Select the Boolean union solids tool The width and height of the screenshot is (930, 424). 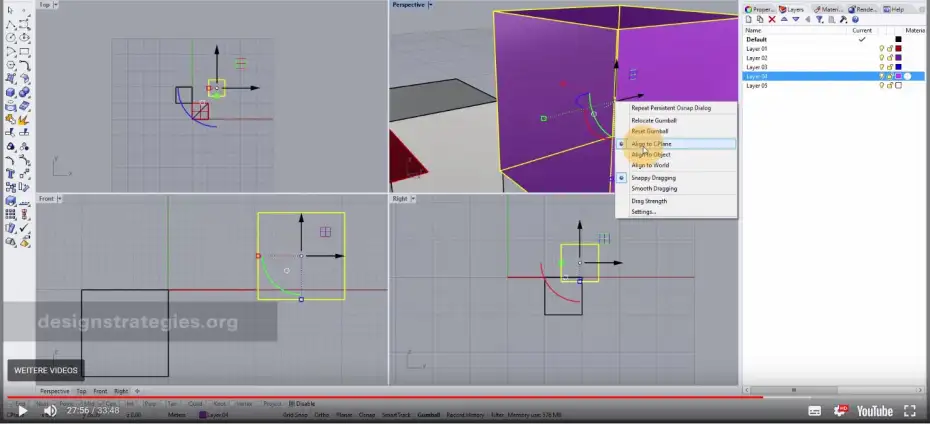[24, 93]
